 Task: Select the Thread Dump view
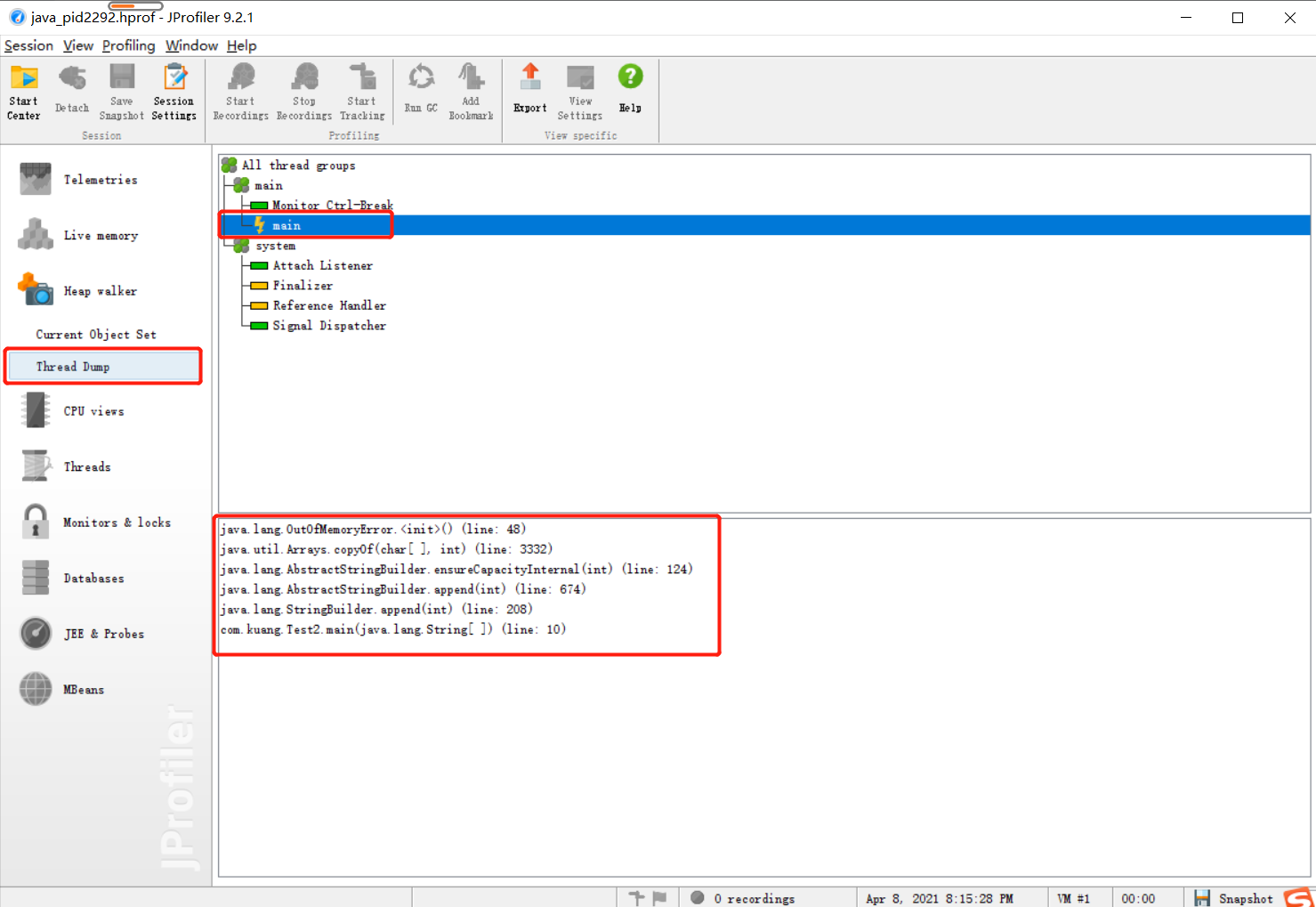pos(104,367)
